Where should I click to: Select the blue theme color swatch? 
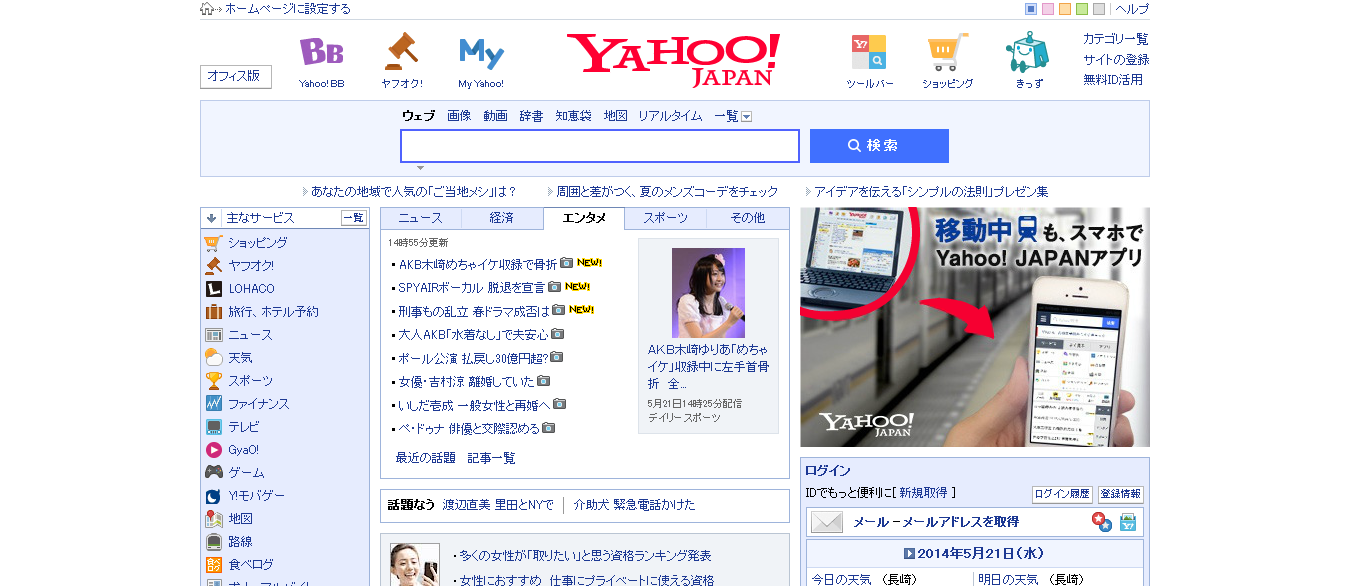[x=1031, y=9]
